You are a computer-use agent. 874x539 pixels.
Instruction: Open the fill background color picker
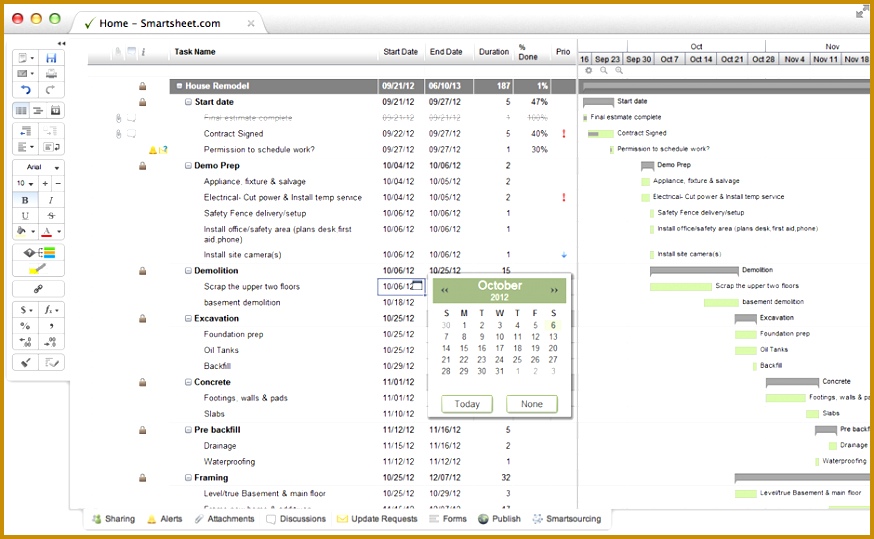pyautogui.click(x=26, y=231)
